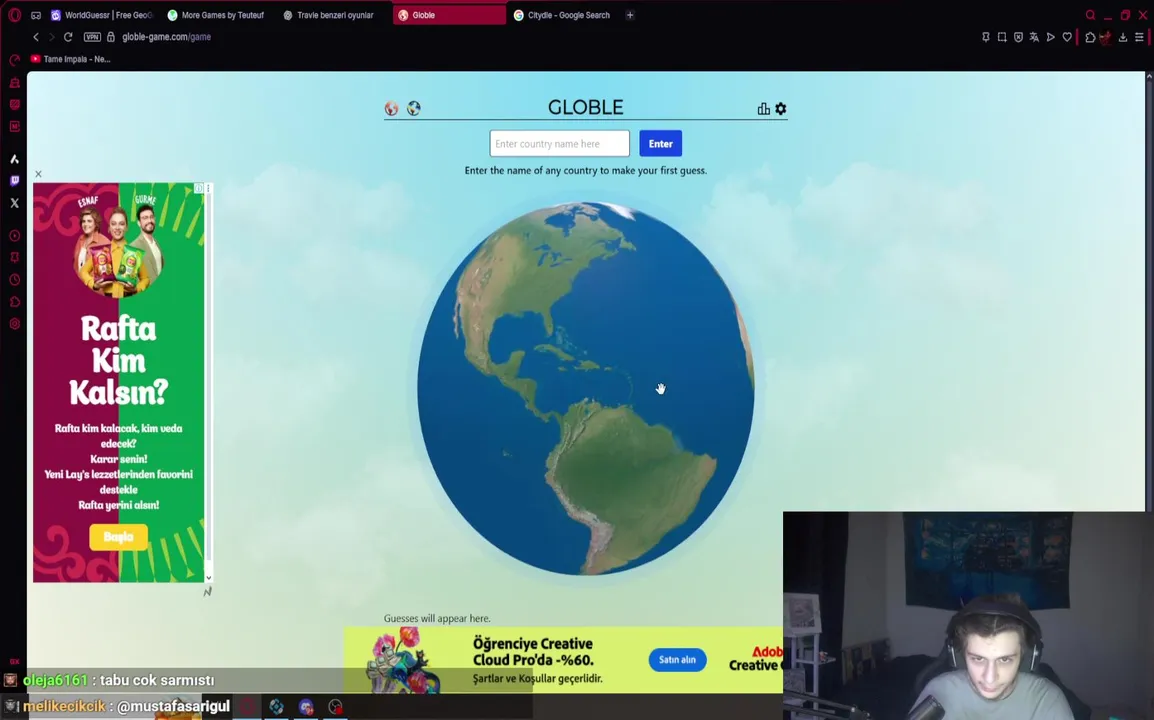Screen dimensions: 1154x720
Task: Open Aria AI in the sidebar
Action: click(x=15, y=159)
